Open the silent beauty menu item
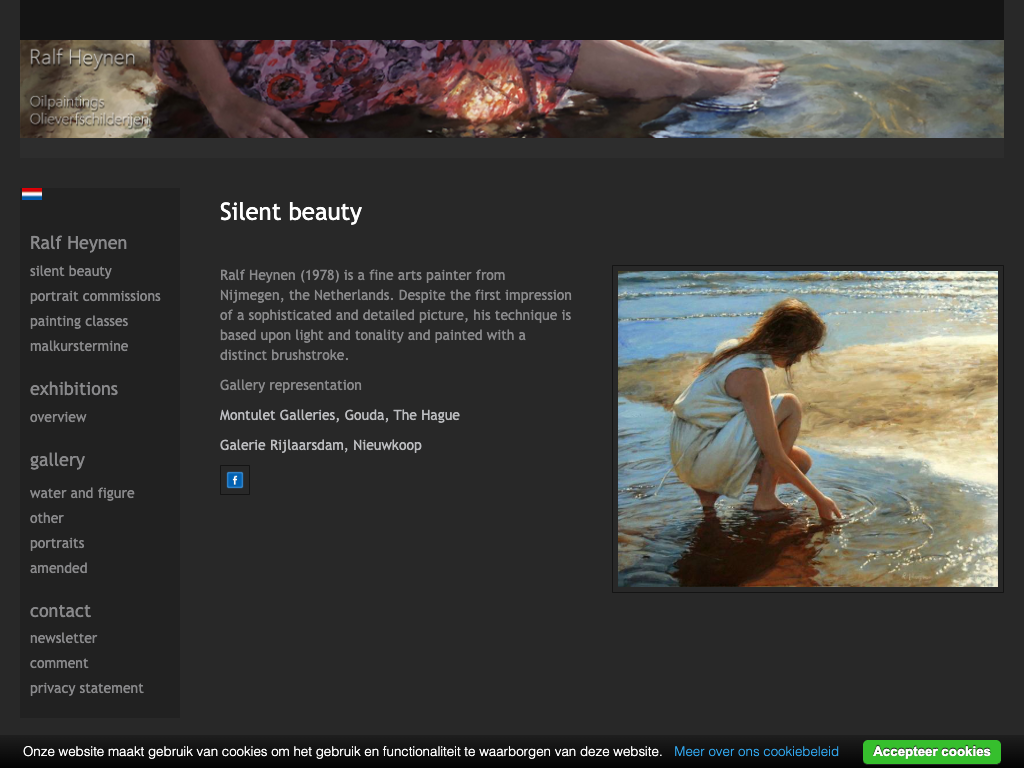The width and height of the screenshot is (1024, 768). tap(71, 271)
